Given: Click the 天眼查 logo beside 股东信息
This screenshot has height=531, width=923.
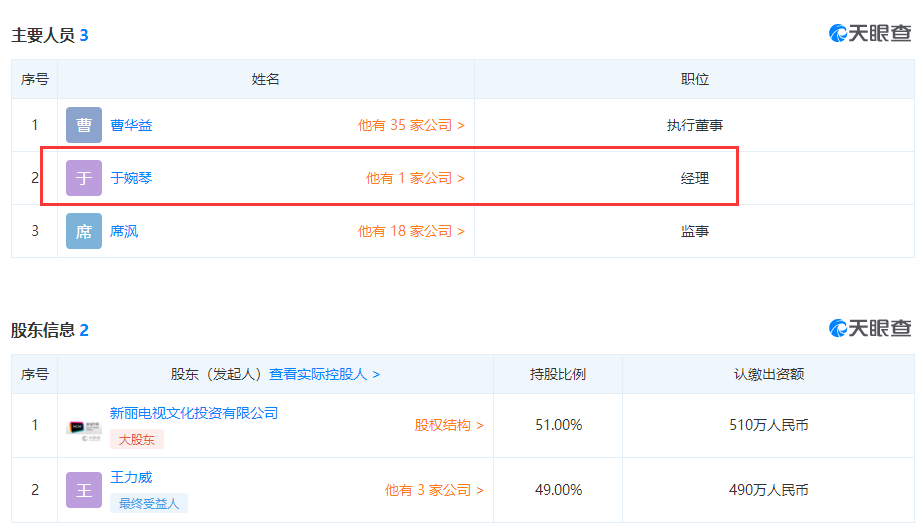Looking at the screenshot, I should point(870,328).
